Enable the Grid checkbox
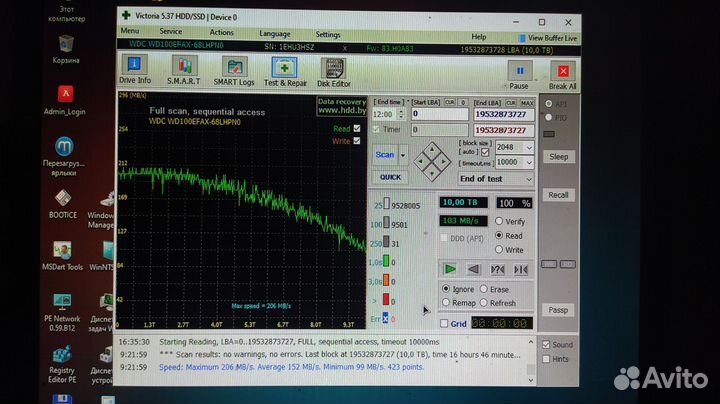The height and width of the screenshot is (404, 720). coord(444,324)
